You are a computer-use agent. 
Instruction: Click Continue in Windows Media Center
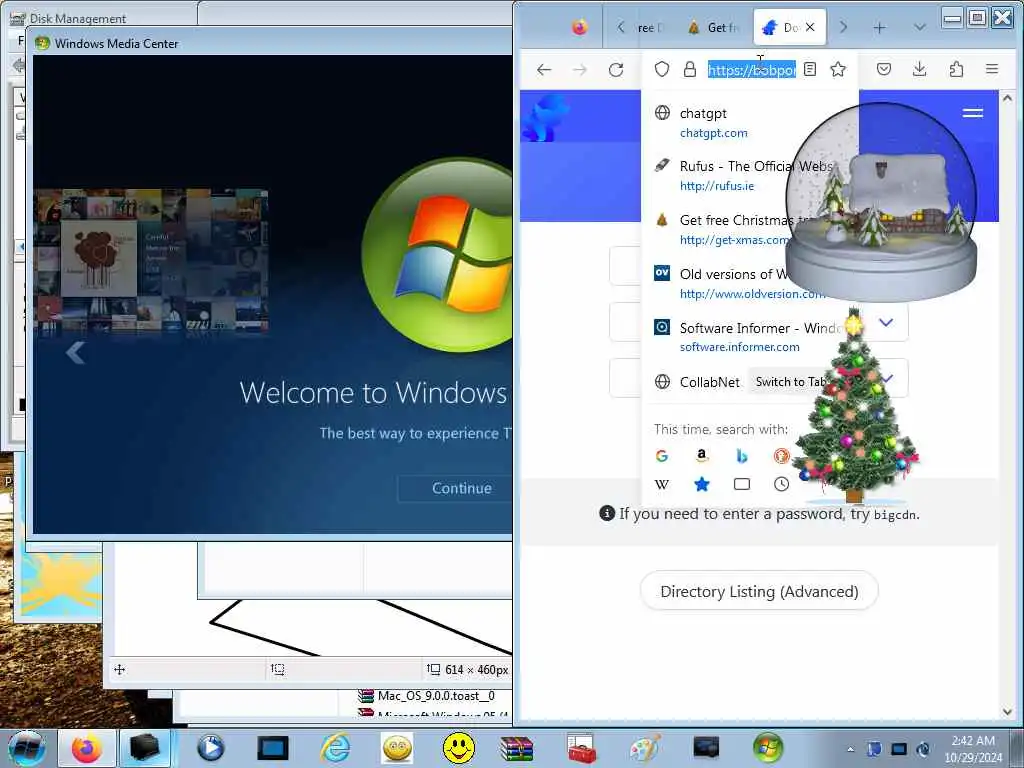[462, 488]
